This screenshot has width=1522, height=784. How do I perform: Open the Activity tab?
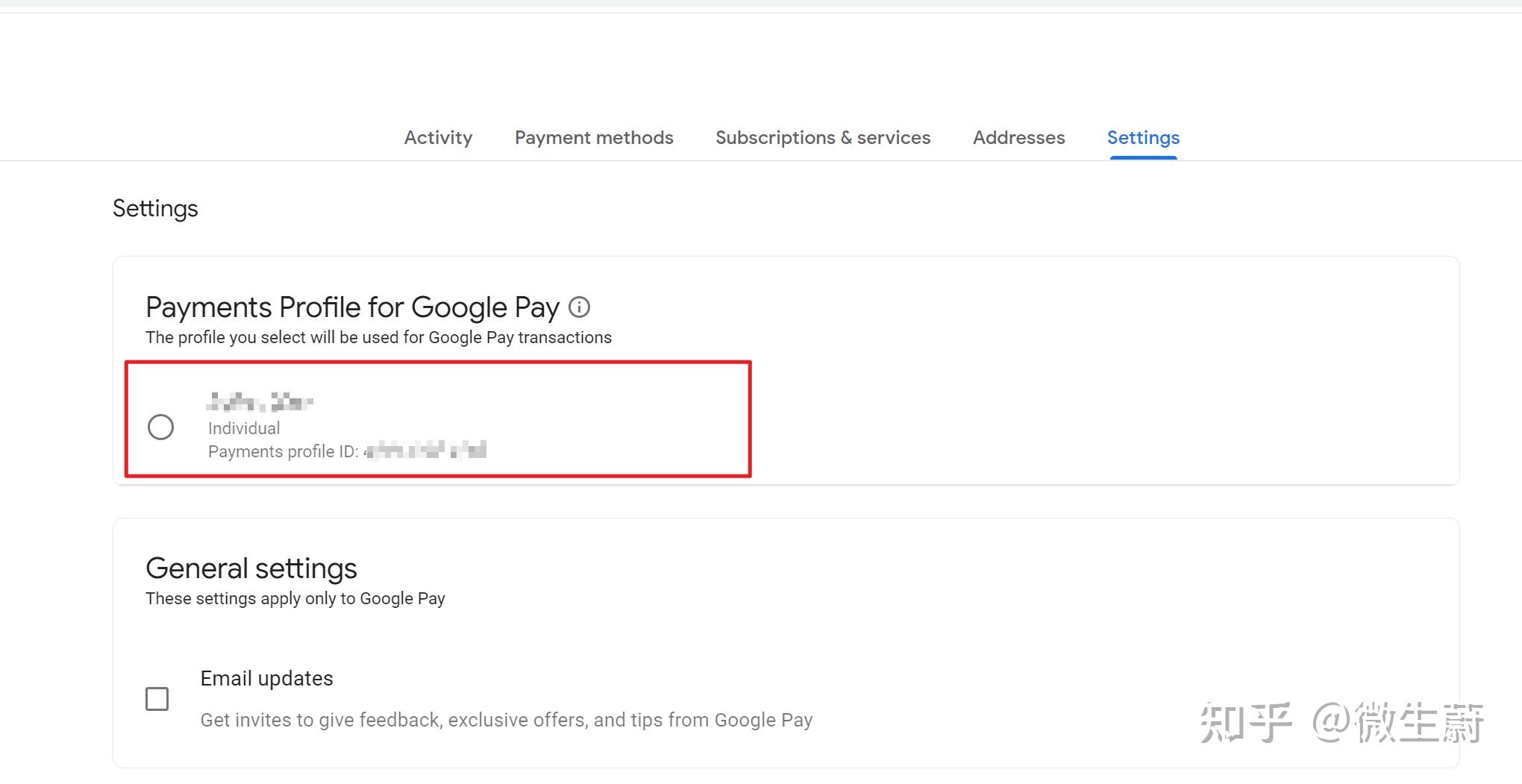[438, 138]
